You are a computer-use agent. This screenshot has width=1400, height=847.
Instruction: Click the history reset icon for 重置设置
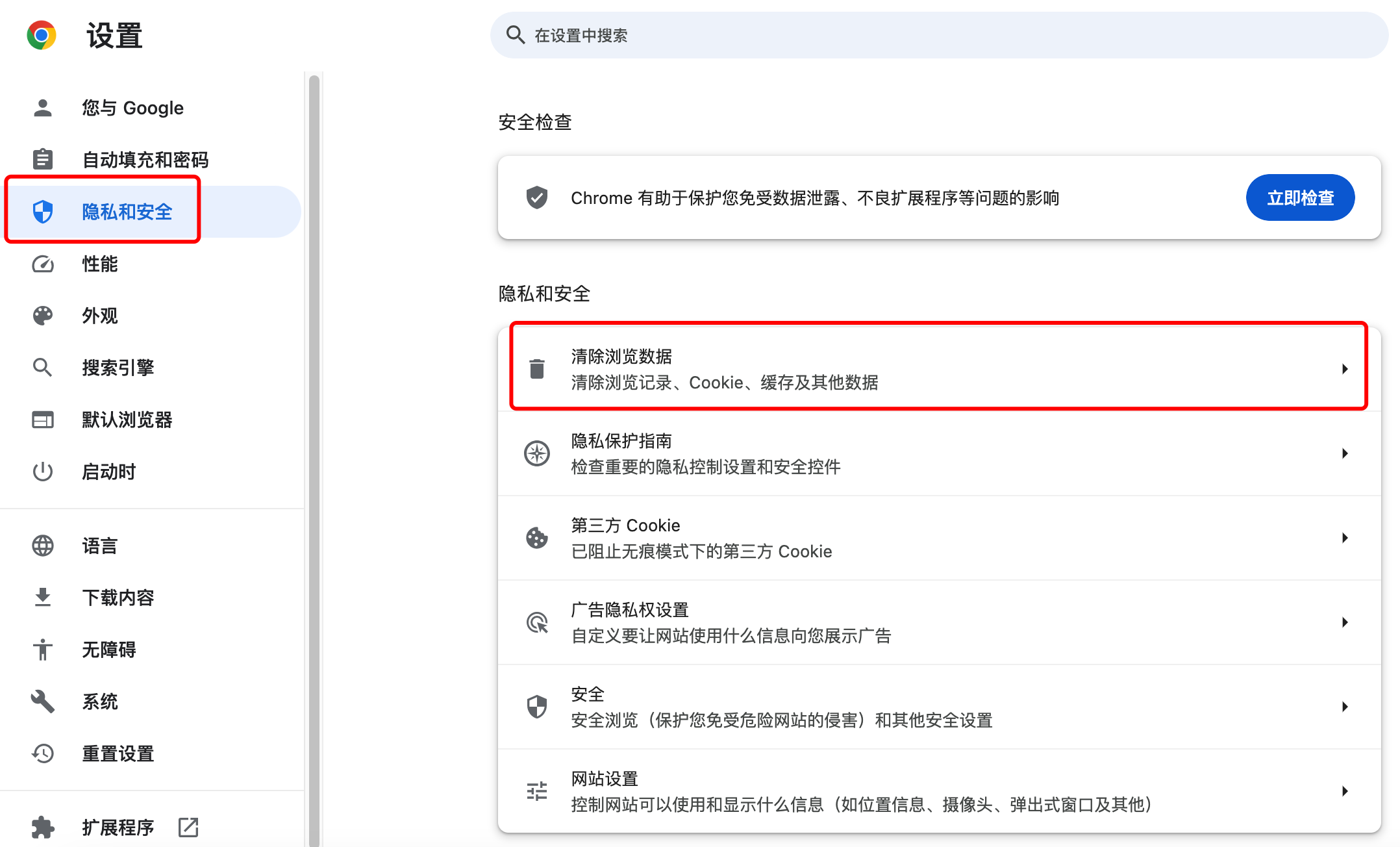pyautogui.click(x=43, y=753)
